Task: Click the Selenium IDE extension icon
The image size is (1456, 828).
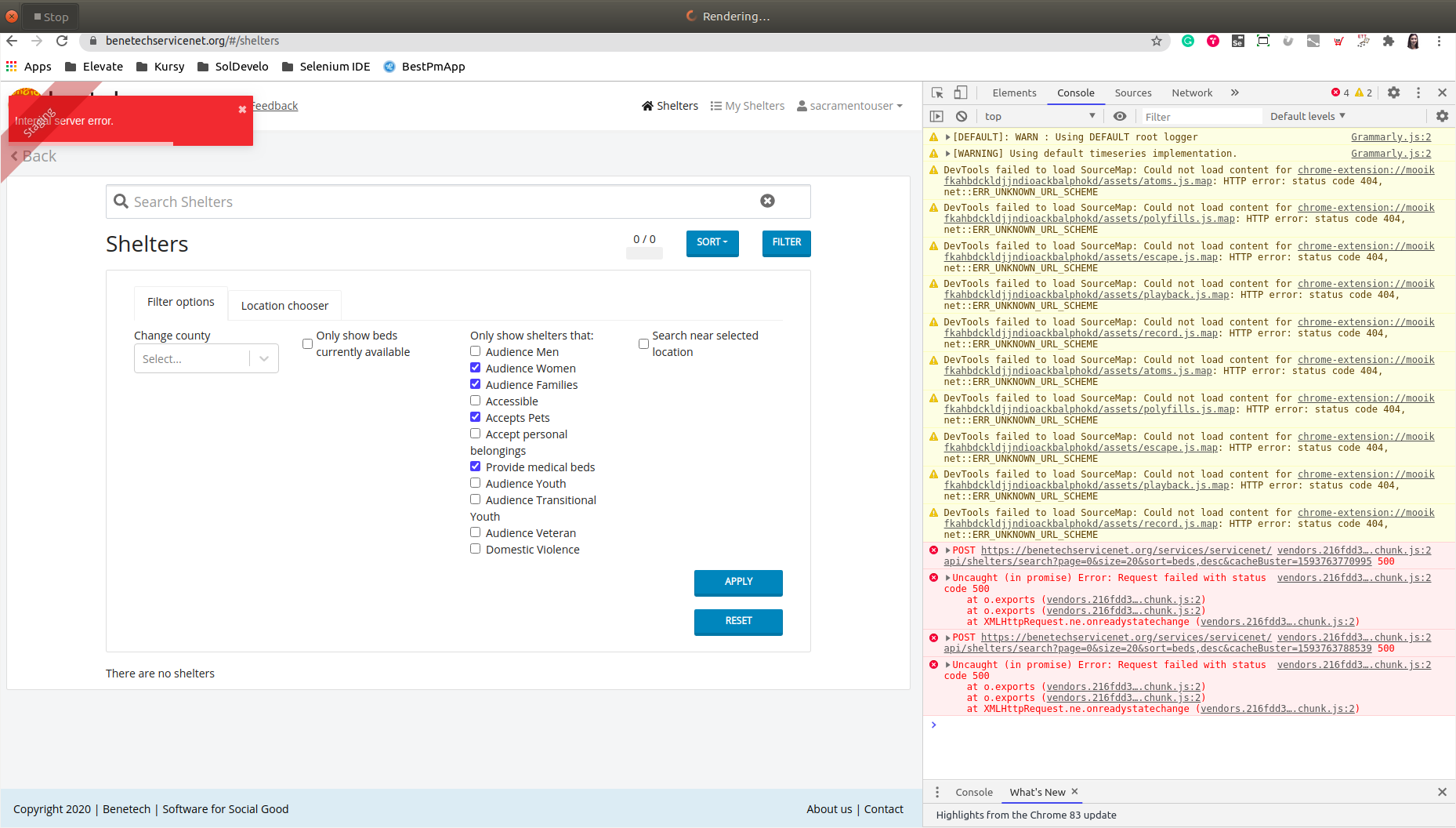Action: coord(1238,41)
